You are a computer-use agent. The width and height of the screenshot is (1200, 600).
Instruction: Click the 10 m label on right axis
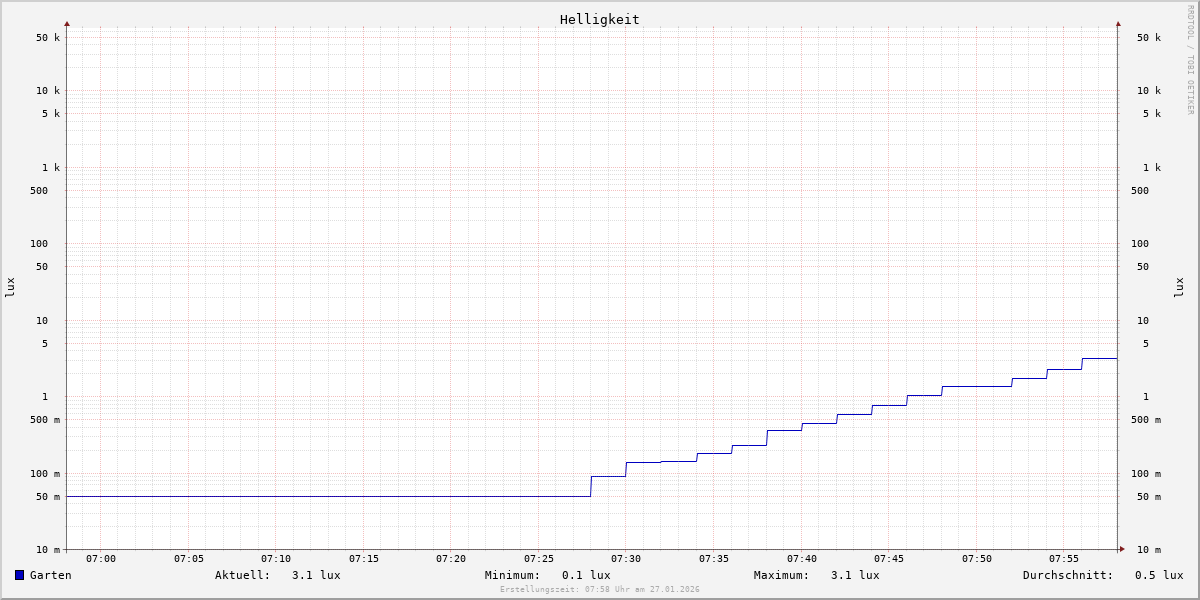pyautogui.click(x=1148, y=550)
